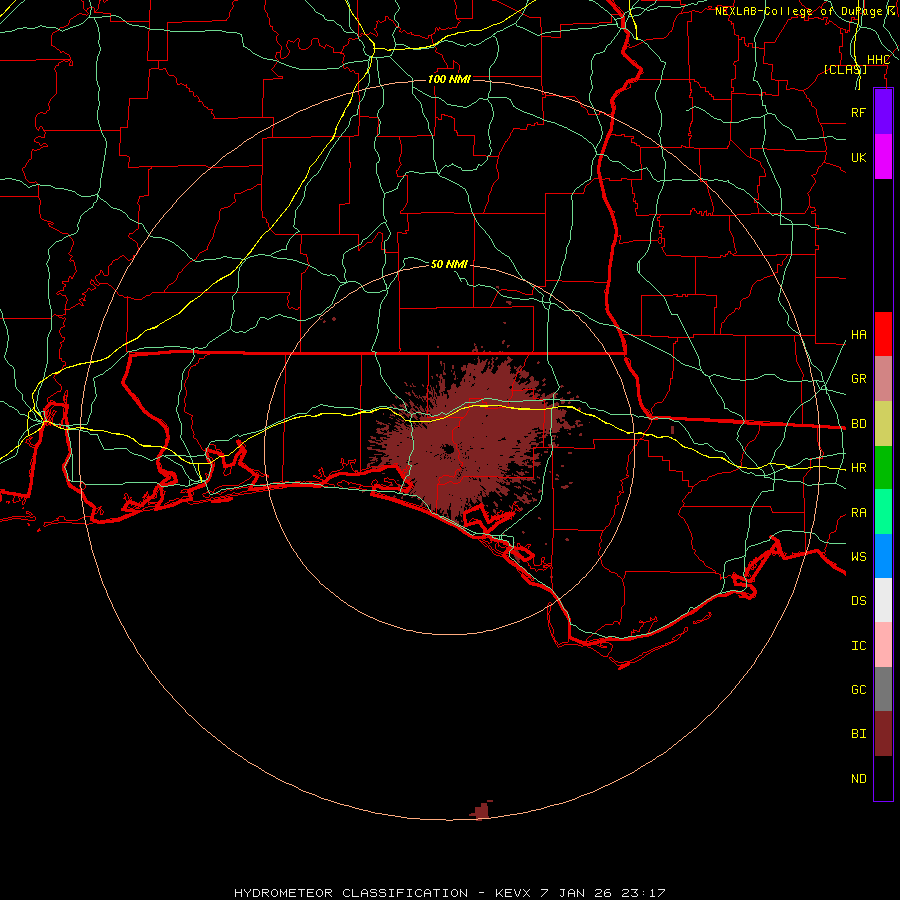Click the IC pink legend swatch

click(x=883, y=645)
